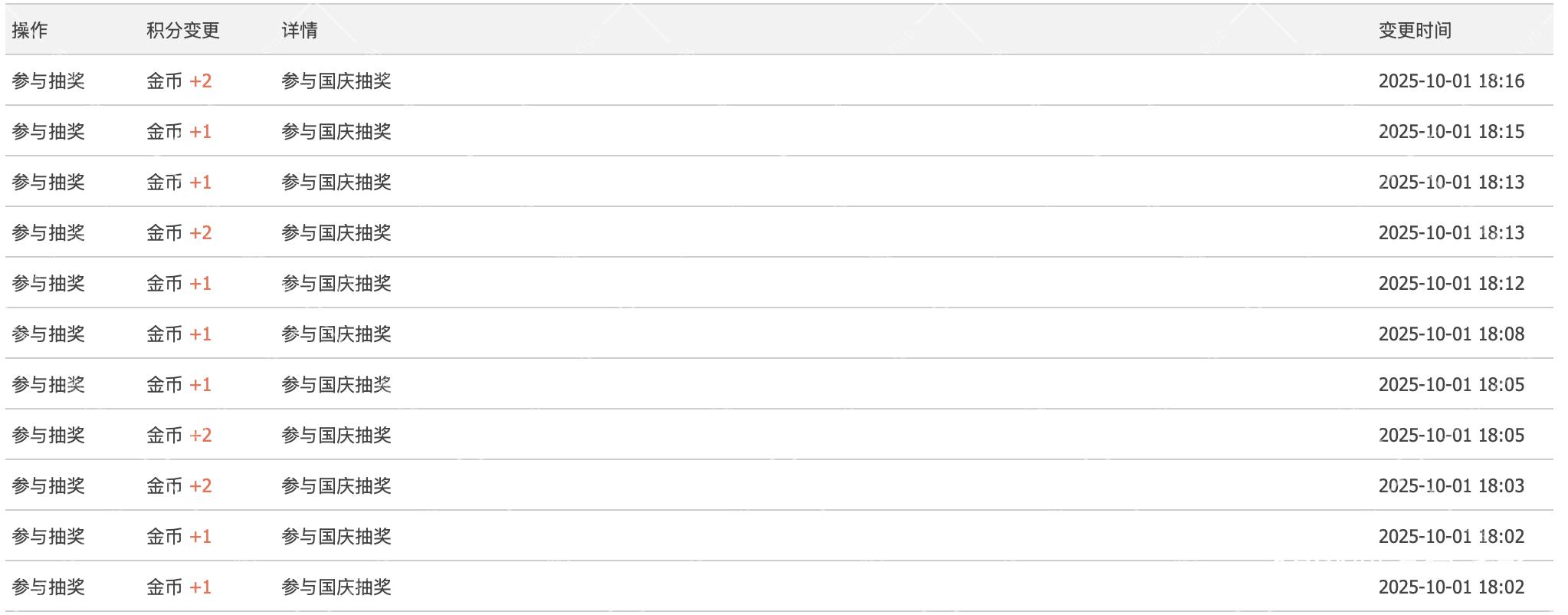Select the 2025-10-01 18:08 time entry

tap(1451, 334)
